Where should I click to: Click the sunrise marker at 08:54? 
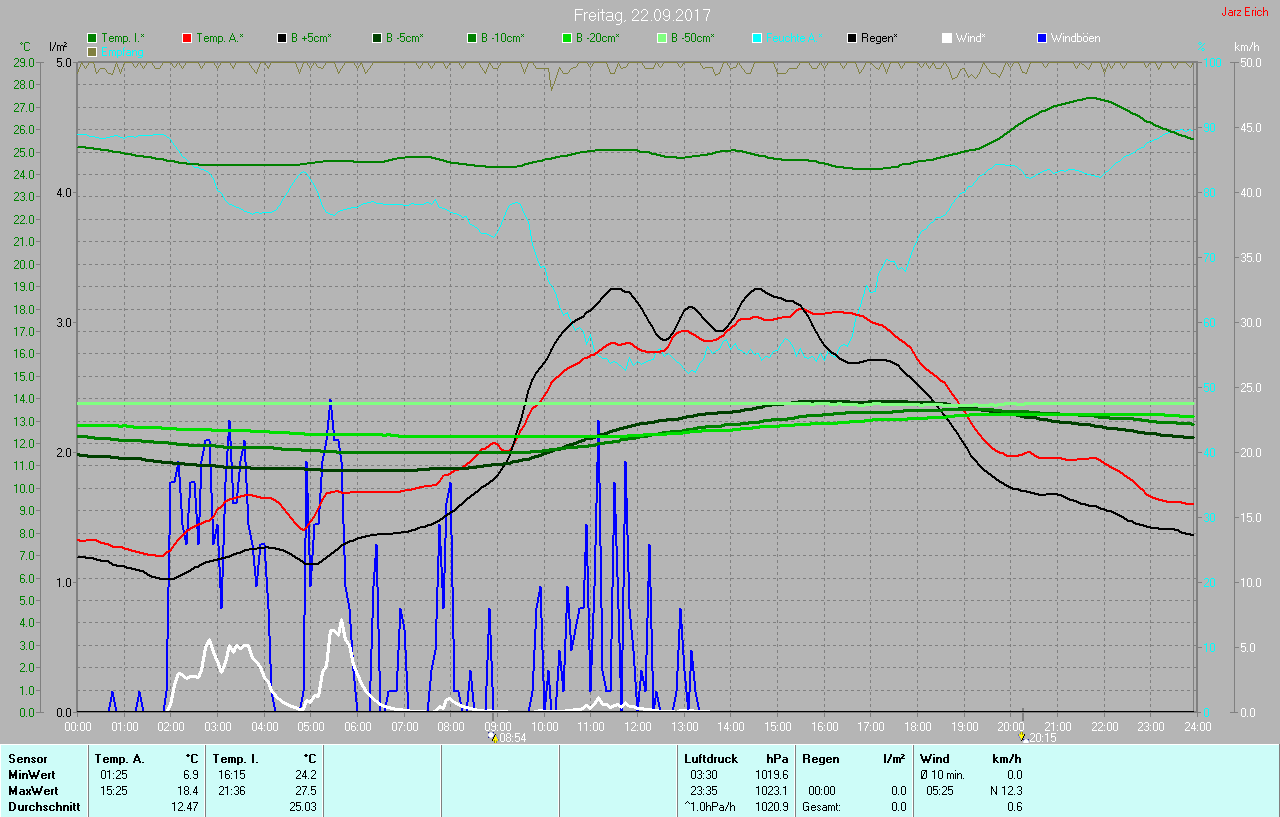[x=493, y=737]
